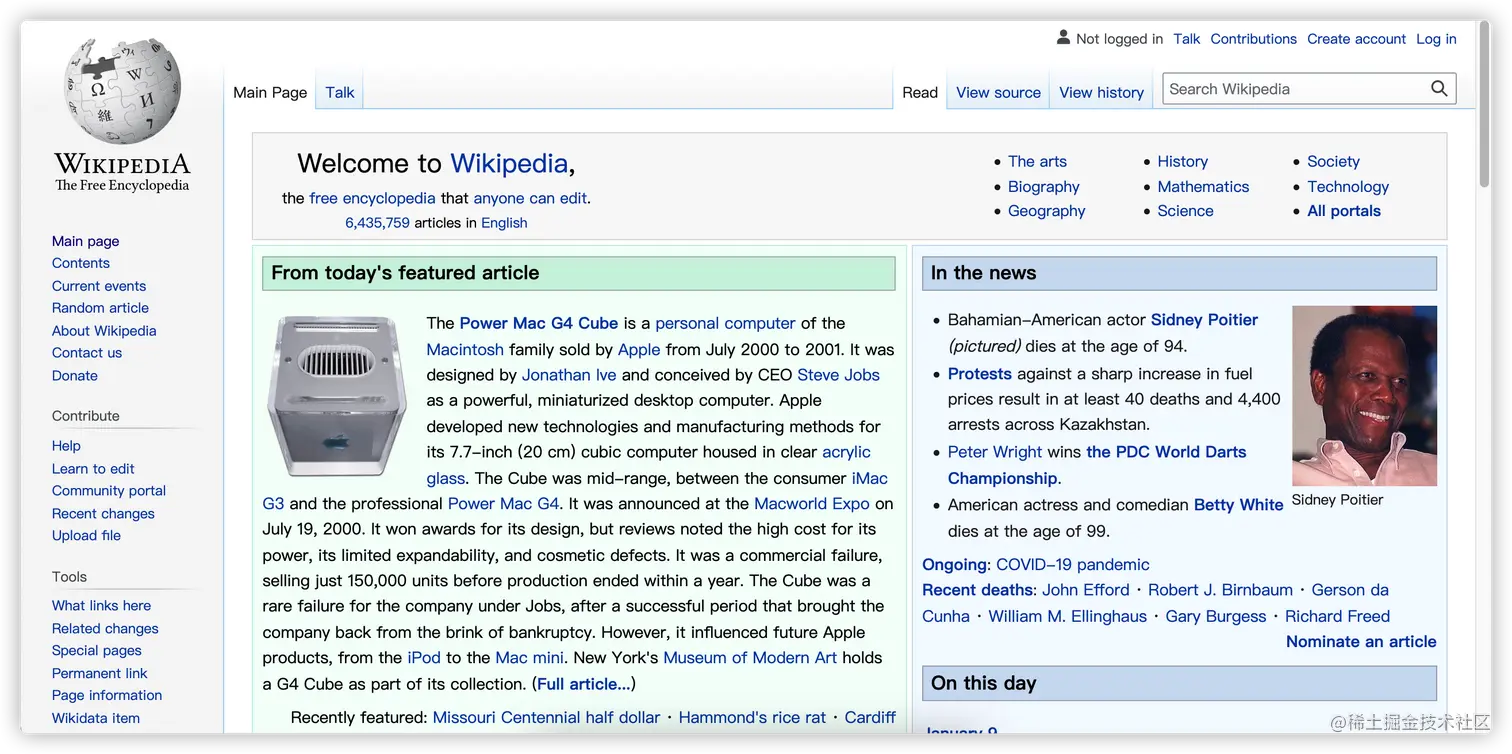Open Page information

coord(107,696)
